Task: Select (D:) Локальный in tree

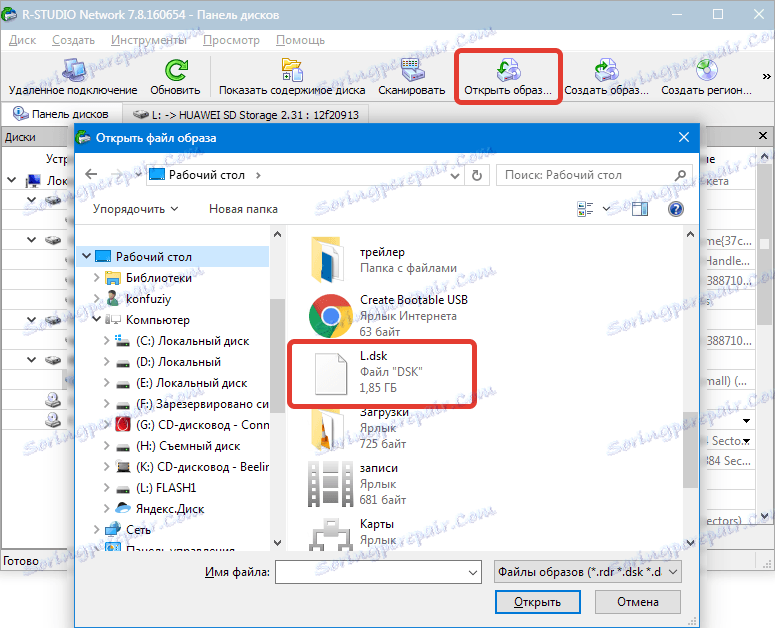Action: [x=178, y=362]
